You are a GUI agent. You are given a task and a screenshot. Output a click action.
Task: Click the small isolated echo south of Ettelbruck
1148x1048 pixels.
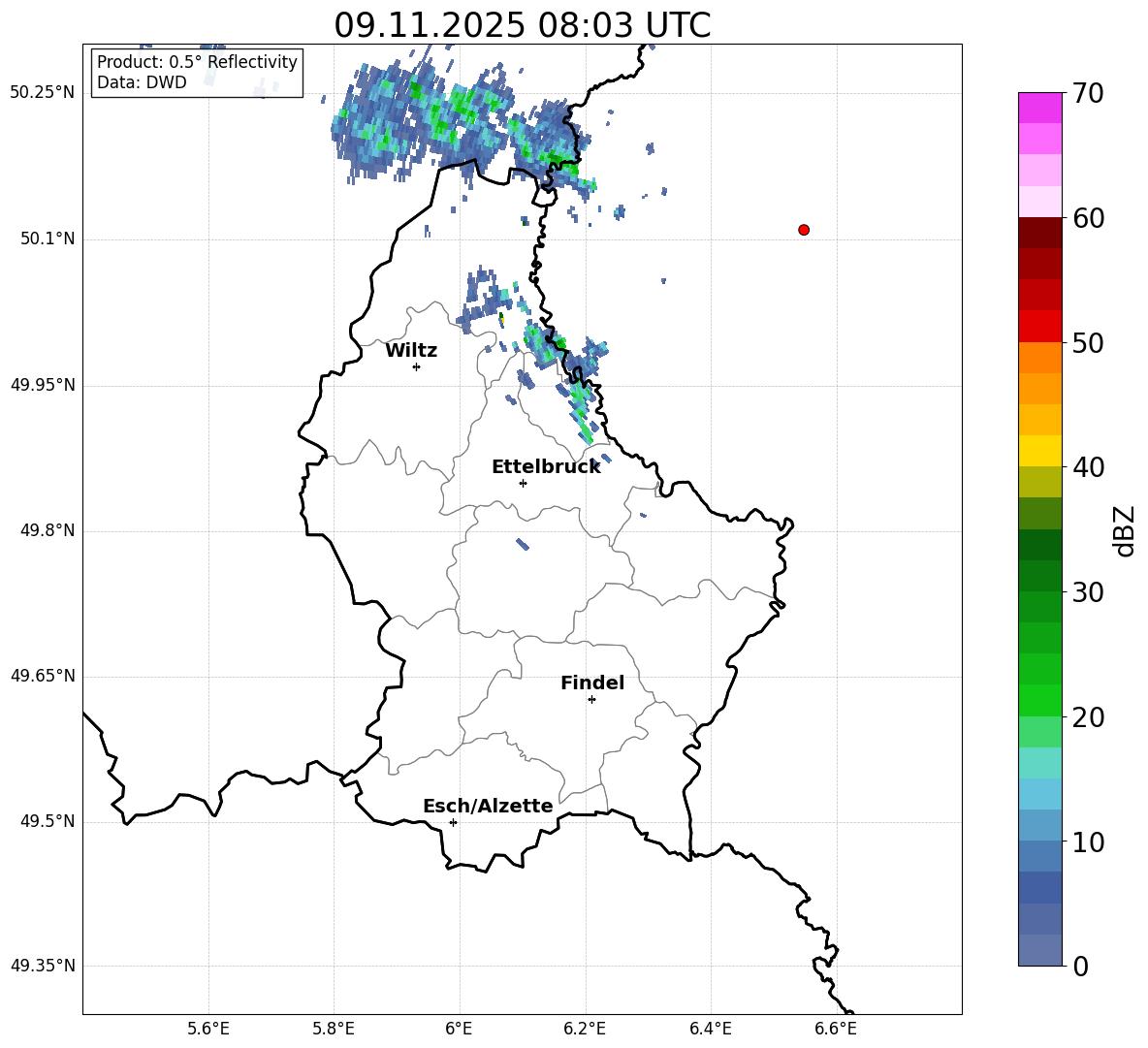pos(522,544)
